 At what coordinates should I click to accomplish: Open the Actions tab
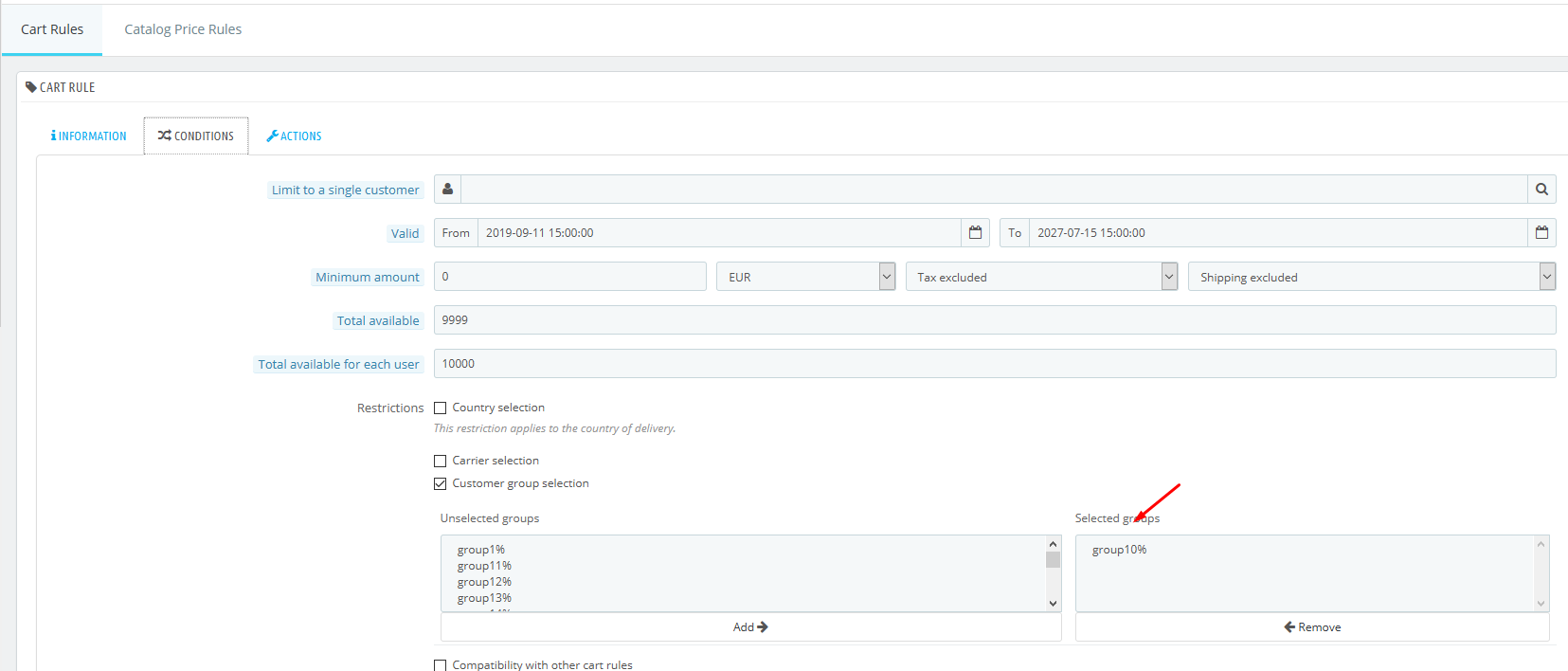tap(294, 136)
